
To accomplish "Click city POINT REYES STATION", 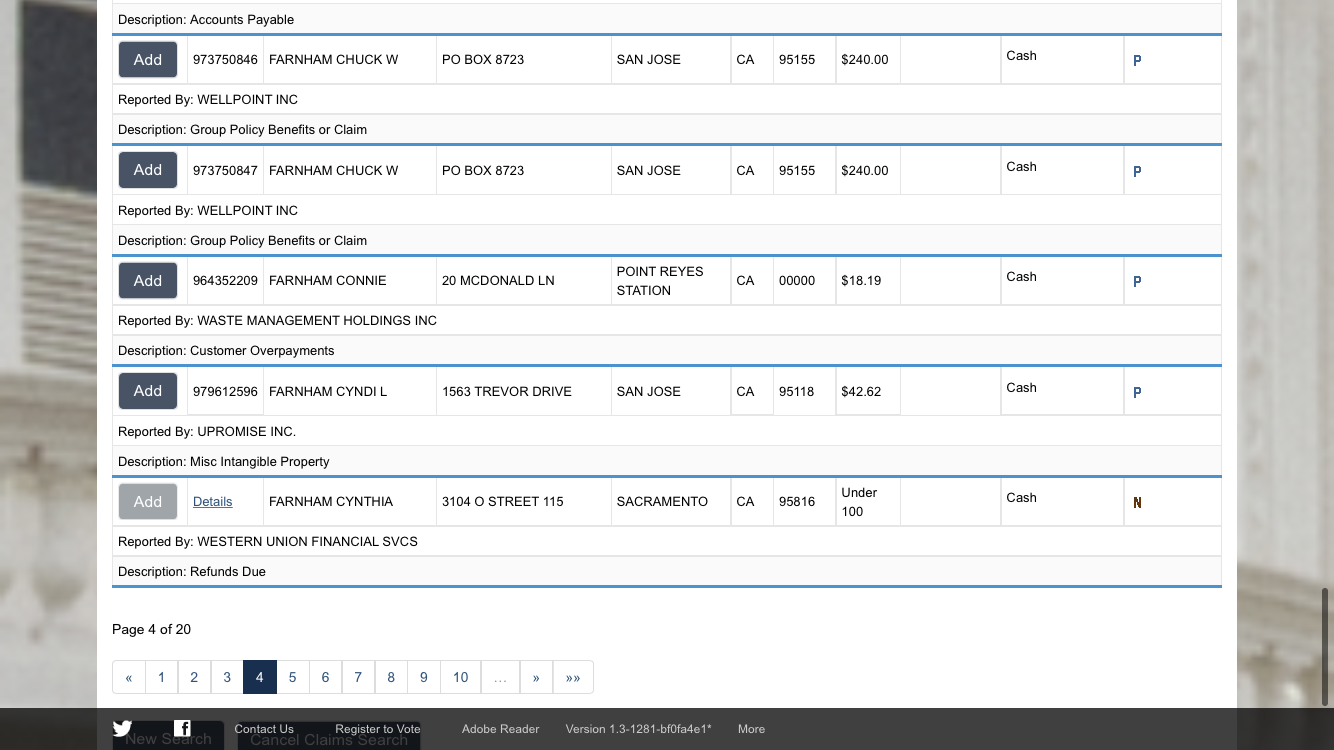I will click(x=660, y=281).
